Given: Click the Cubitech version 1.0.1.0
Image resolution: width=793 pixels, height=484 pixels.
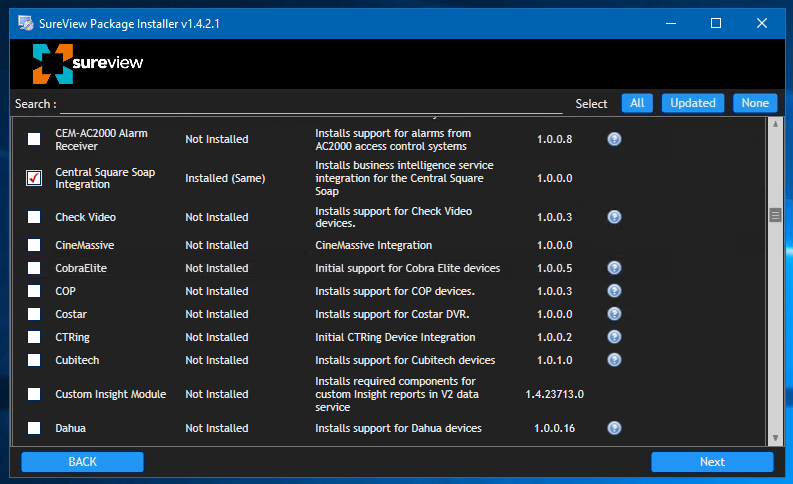Looking at the screenshot, I should click(554, 360).
